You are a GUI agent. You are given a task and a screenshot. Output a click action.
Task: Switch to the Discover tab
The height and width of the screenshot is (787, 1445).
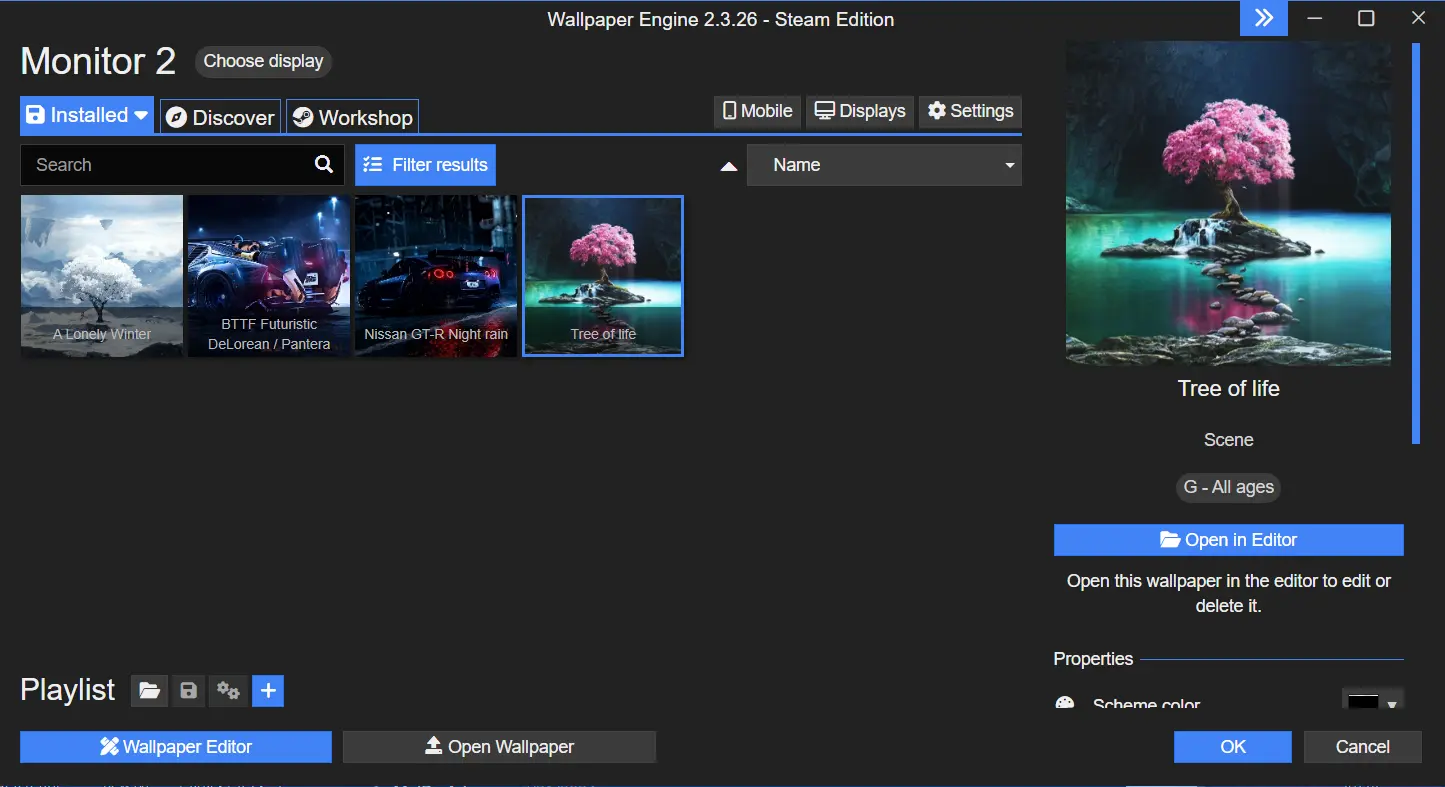click(220, 117)
